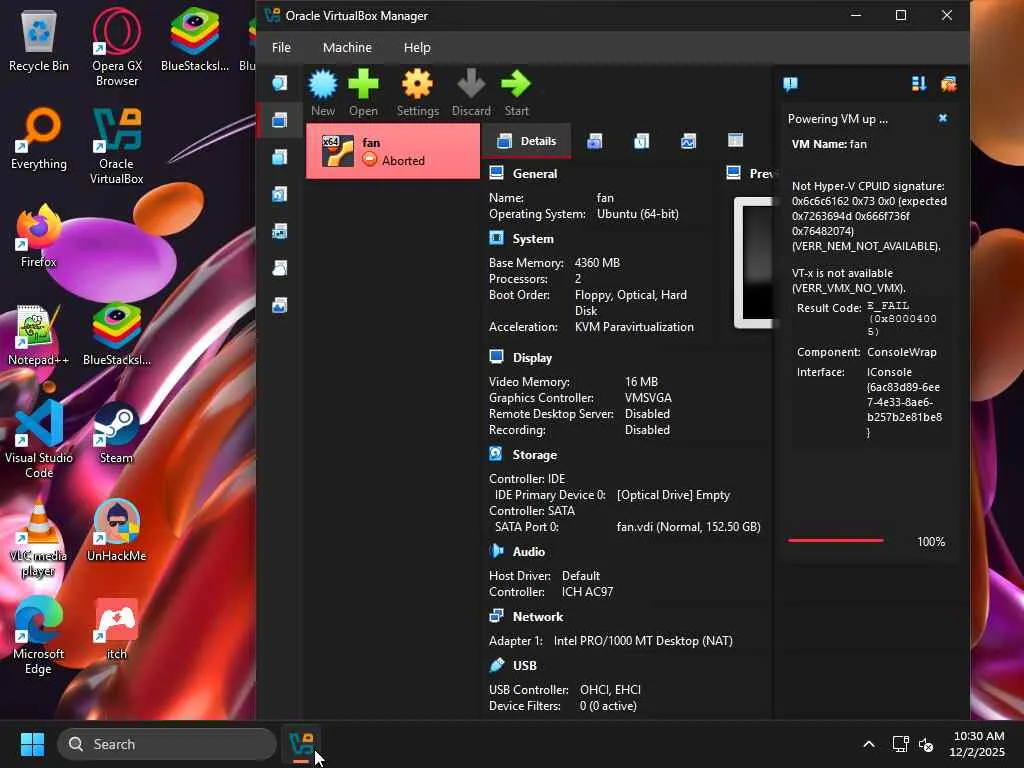Click the USB section header link

pos(524,665)
